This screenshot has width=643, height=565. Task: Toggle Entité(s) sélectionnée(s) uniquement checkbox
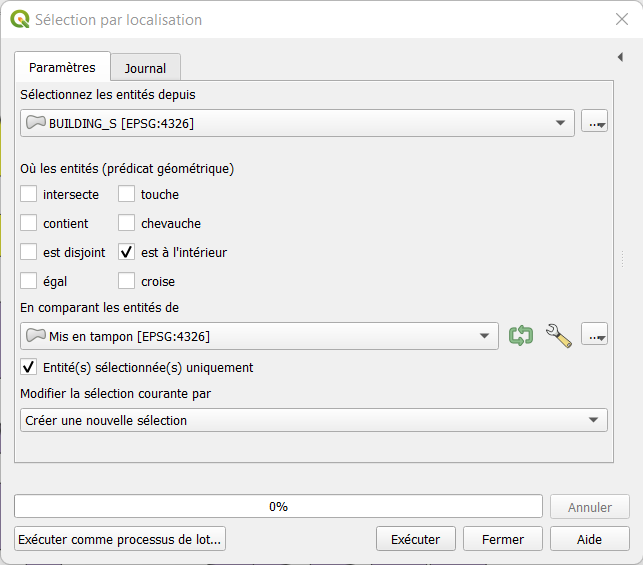tap(29, 367)
